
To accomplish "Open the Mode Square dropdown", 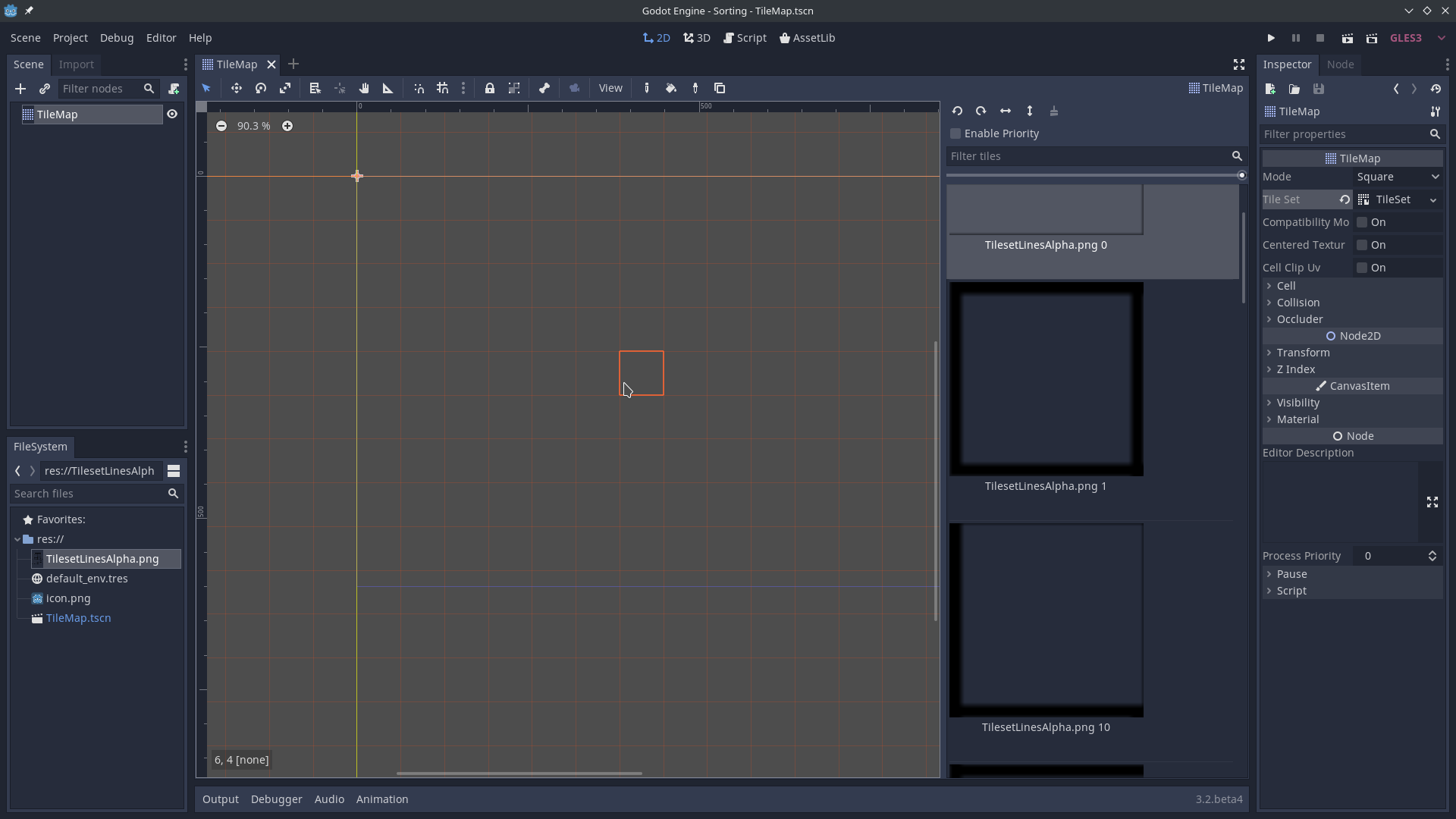I will click(1398, 177).
